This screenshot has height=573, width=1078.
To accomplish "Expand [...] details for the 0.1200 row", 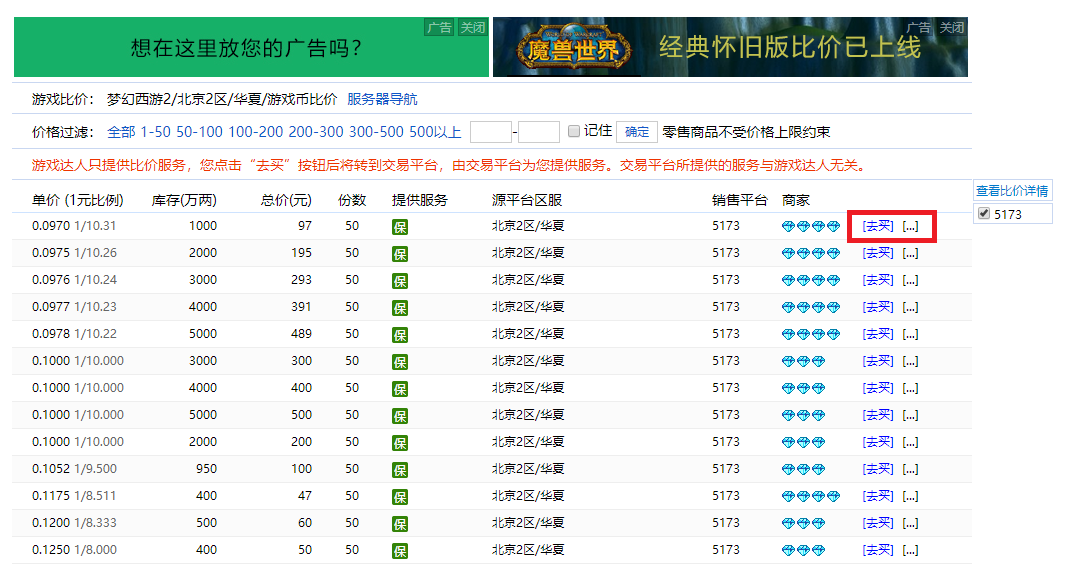I will [x=910, y=523].
